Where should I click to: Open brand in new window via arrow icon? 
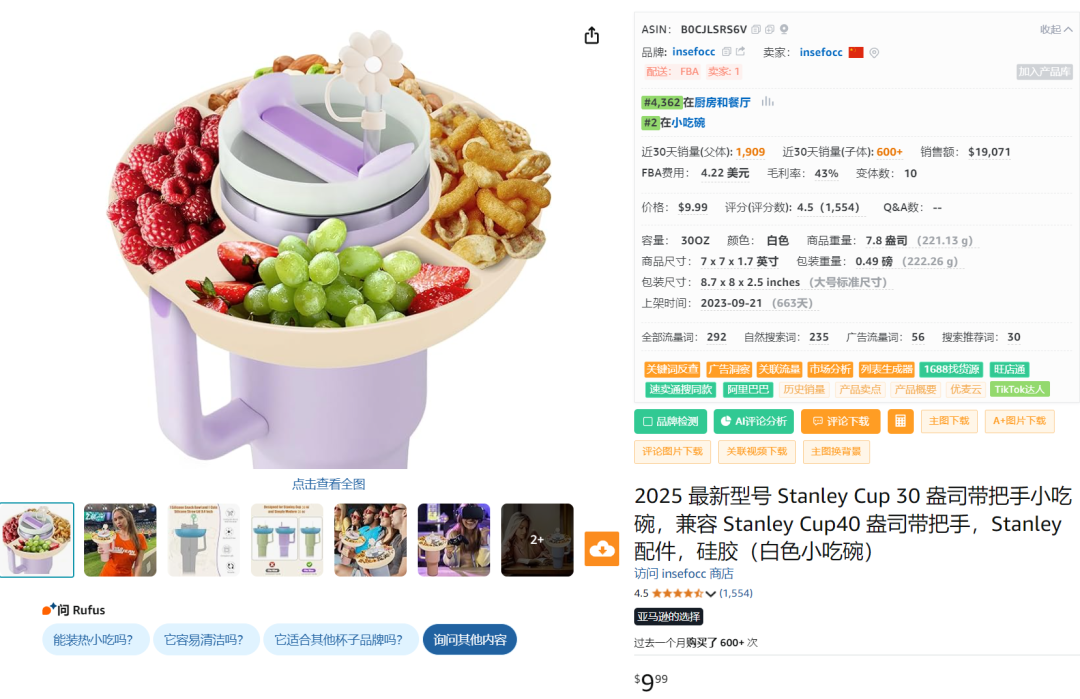click(x=740, y=52)
